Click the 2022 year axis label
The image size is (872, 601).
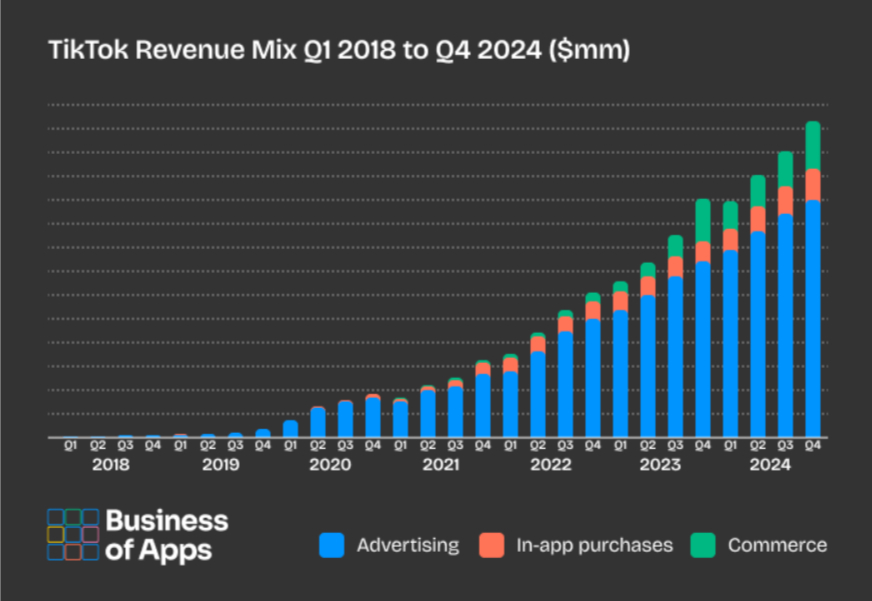(551, 464)
